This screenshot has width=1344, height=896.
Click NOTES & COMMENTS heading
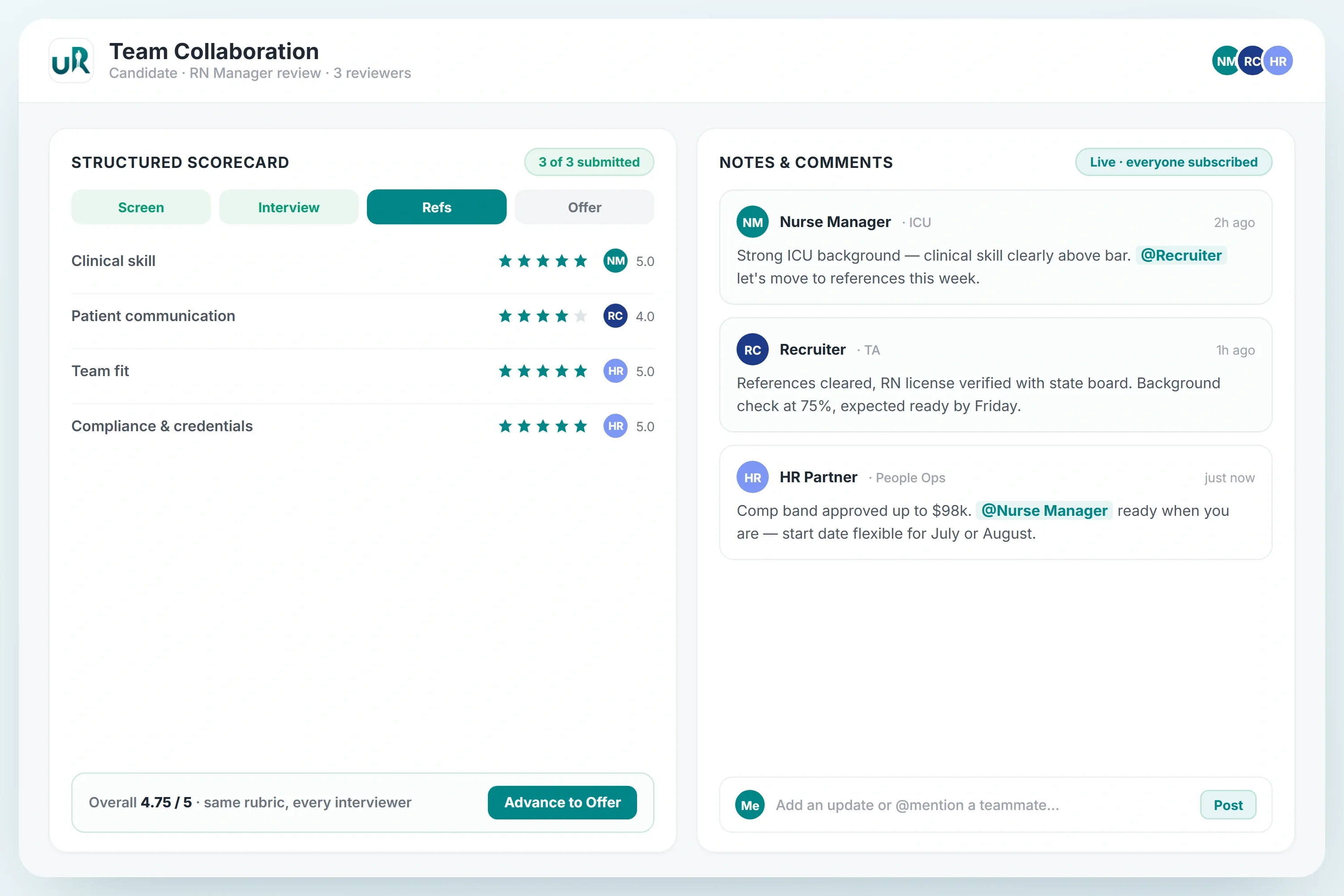pyautogui.click(x=806, y=162)
